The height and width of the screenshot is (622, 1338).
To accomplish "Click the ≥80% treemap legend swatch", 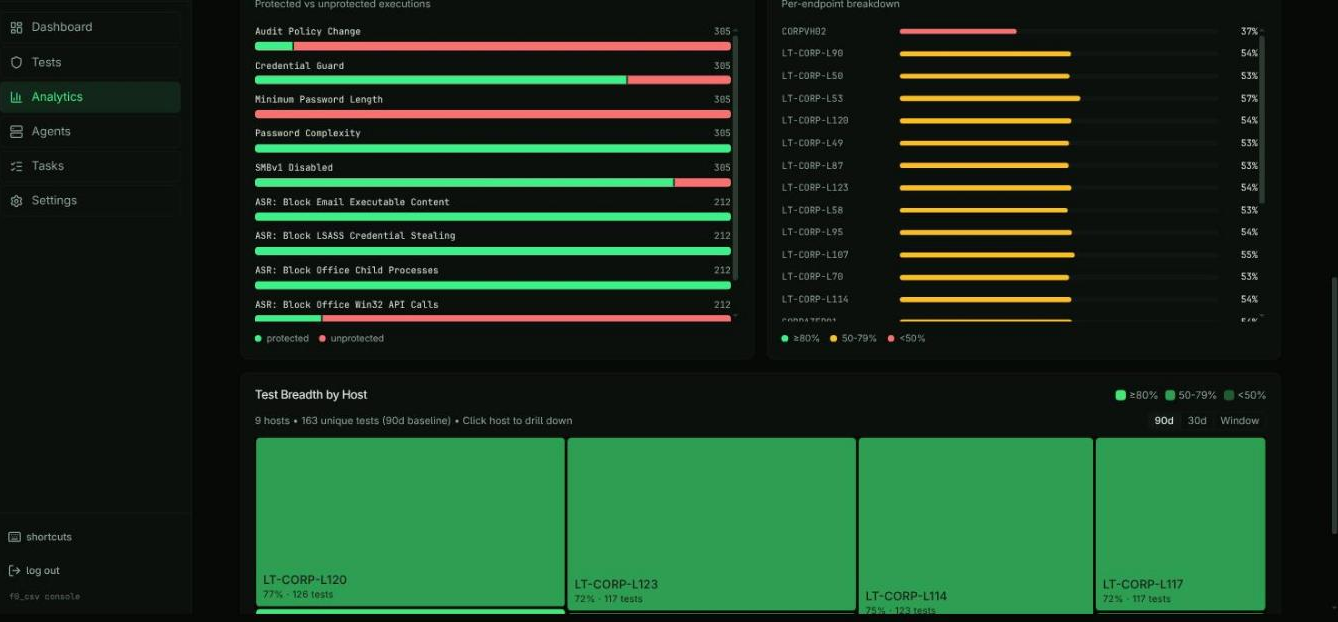I will click(x=1121, y=395).
